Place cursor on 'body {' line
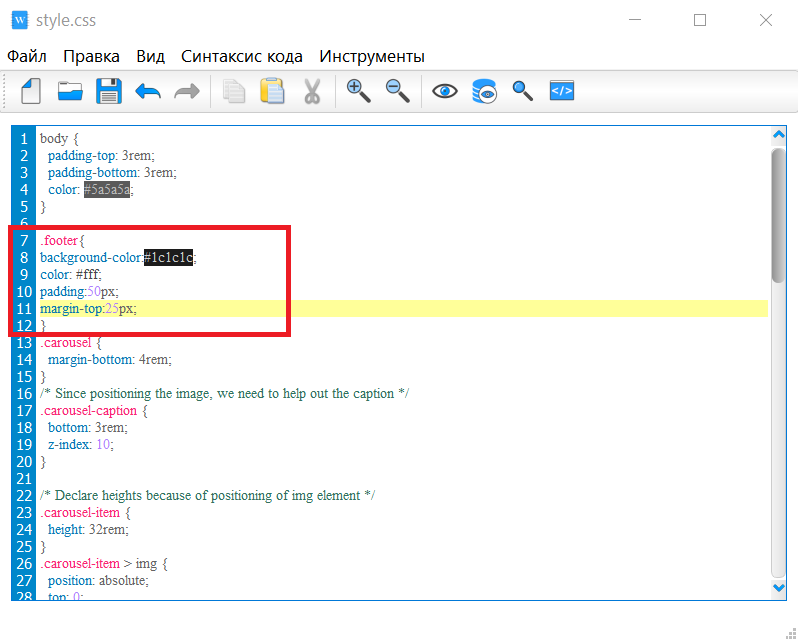Image resolution: width=798 pixels, height=640 pixels. pos(60,138)
